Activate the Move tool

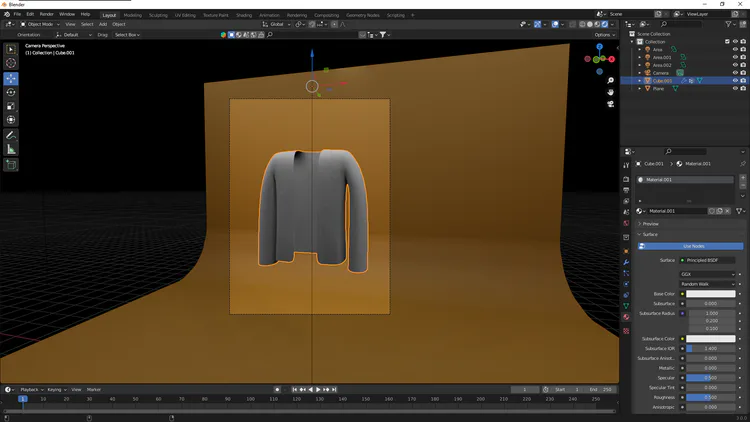click(x=11, y=78)
